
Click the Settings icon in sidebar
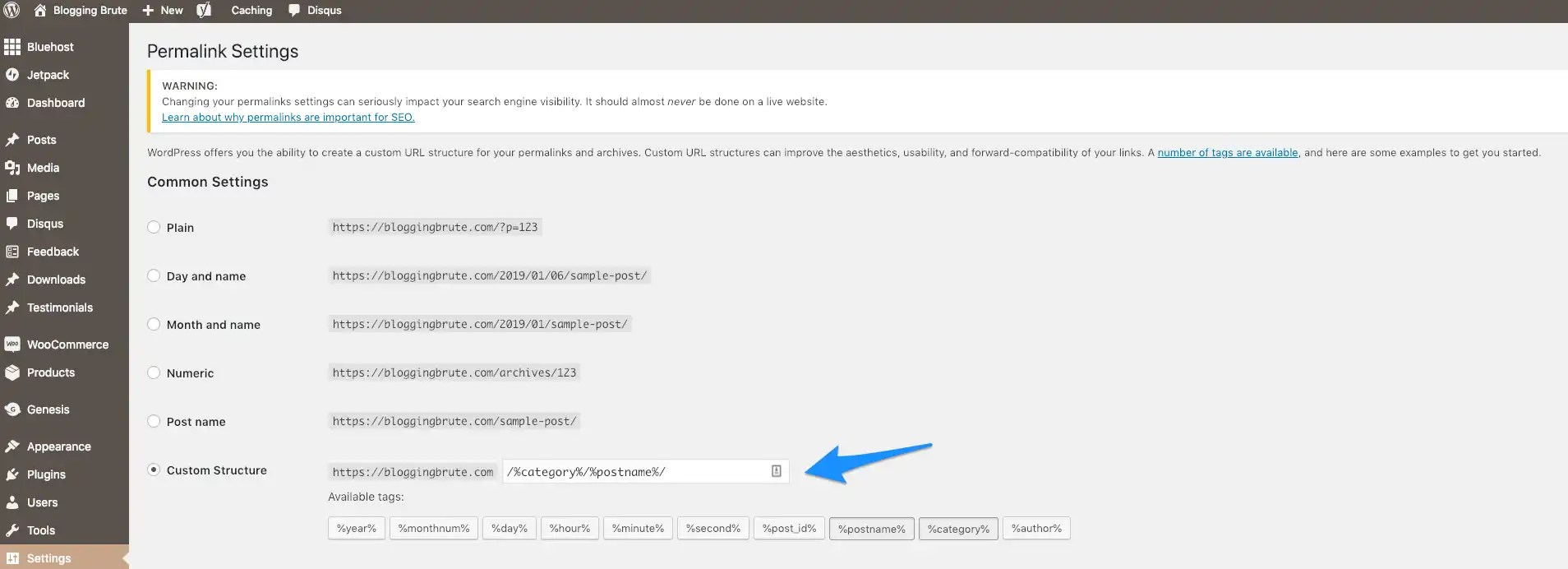(12, 558)
